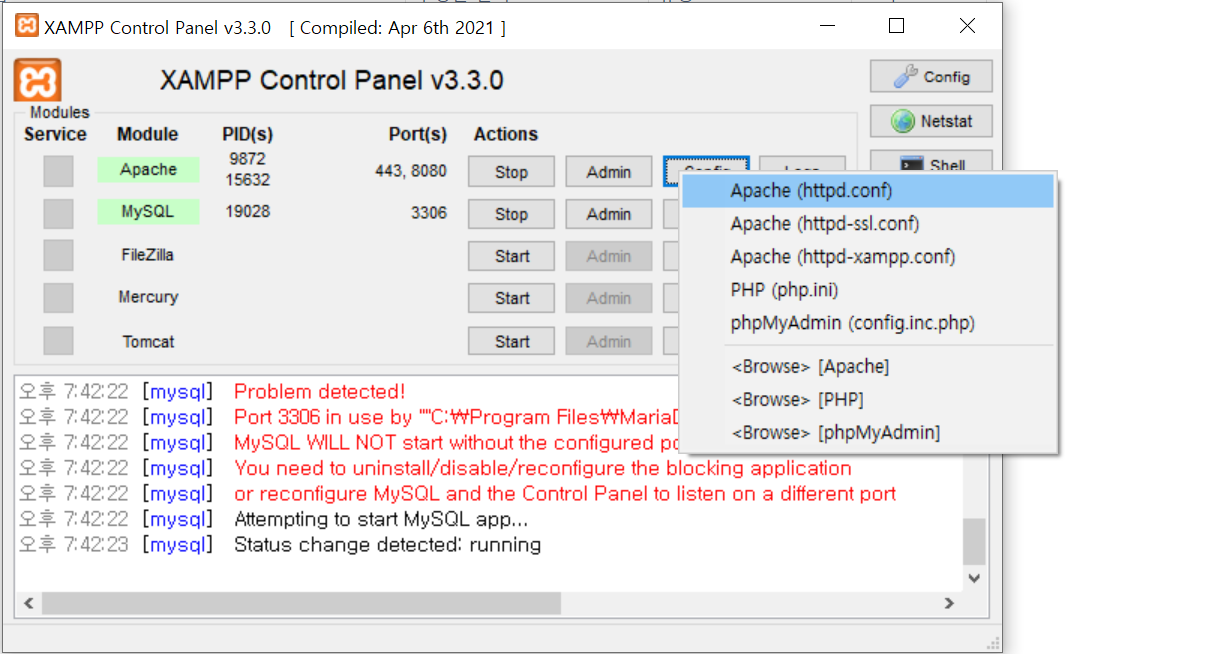Viewport: 1215px width, 654px height.
Task: Click the log scrollbar left arrow
Action: click(28, 603)
